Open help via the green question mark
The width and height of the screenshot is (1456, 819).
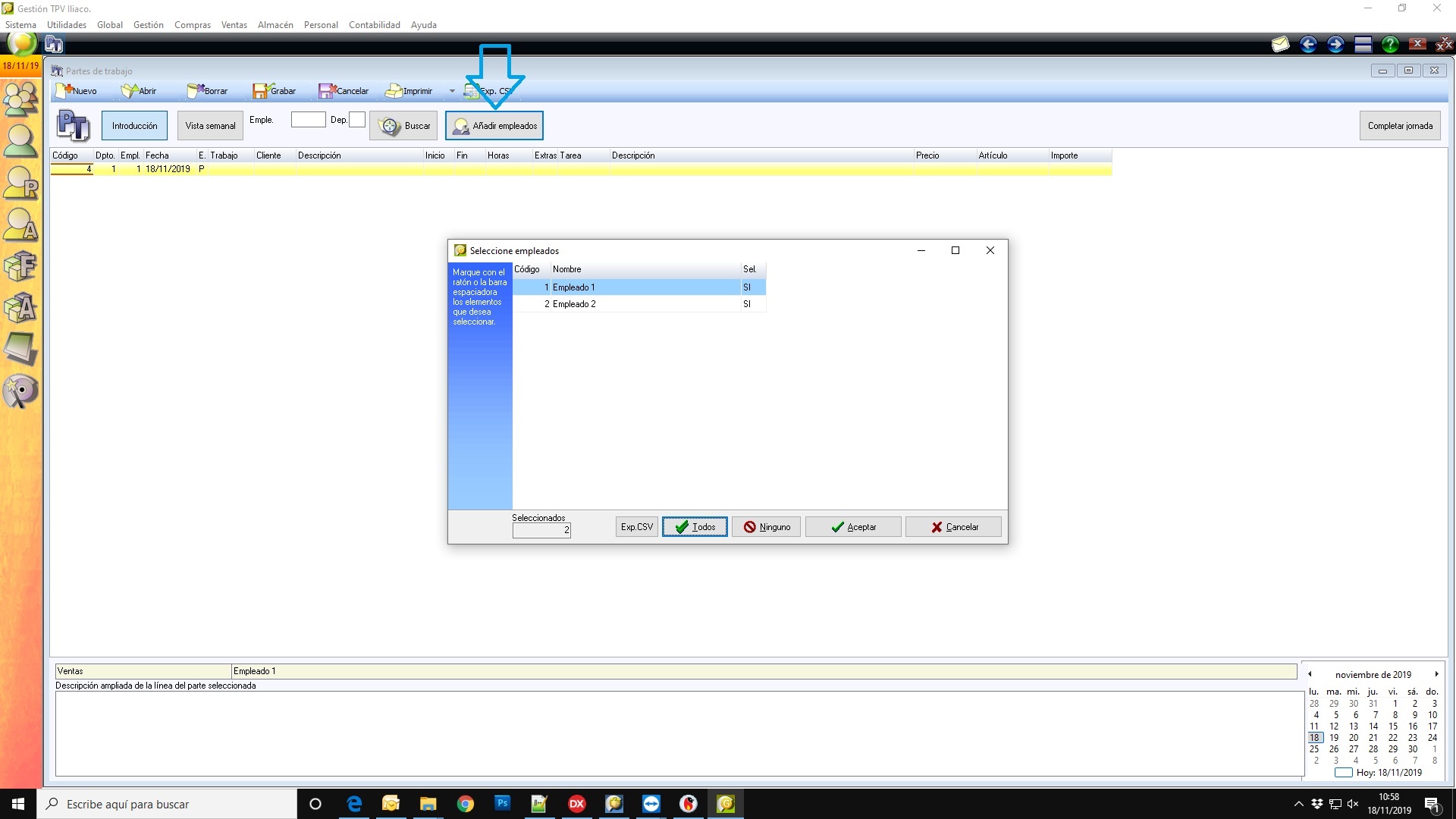click(x=1390, y=45)
